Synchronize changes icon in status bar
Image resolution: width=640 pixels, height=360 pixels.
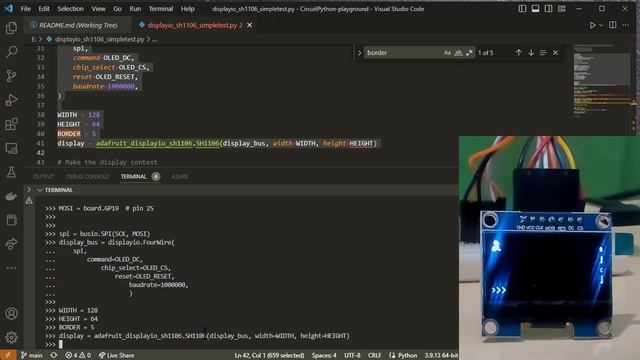coord(53,355)
